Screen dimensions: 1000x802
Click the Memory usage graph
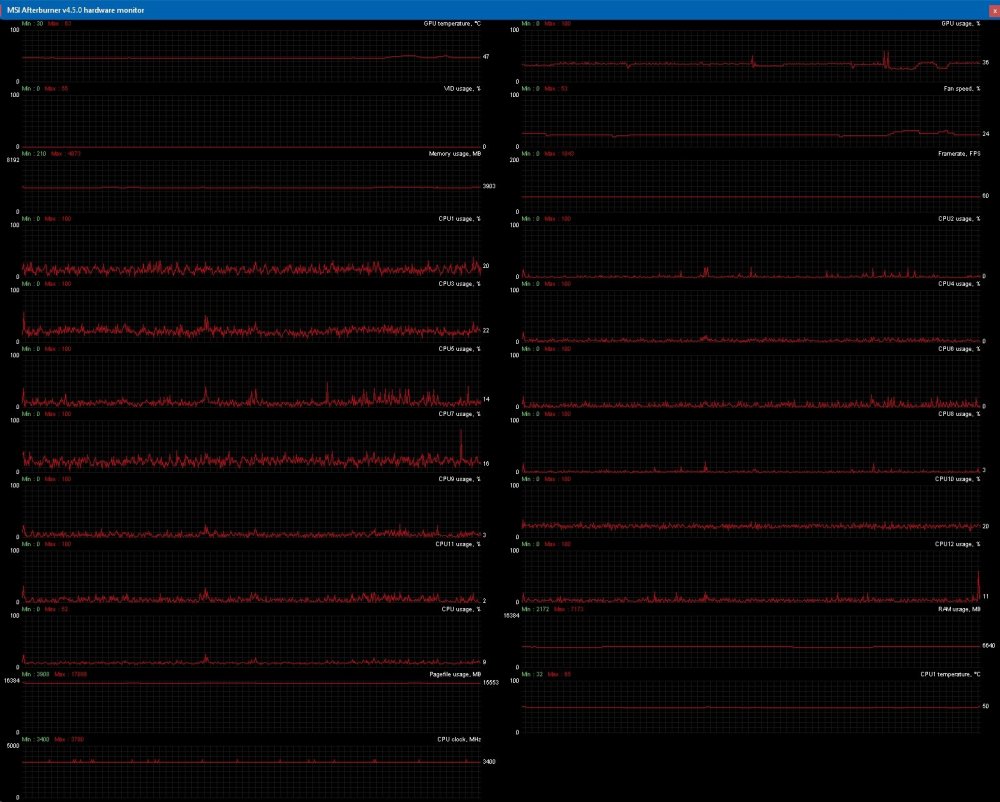point(250,186)
